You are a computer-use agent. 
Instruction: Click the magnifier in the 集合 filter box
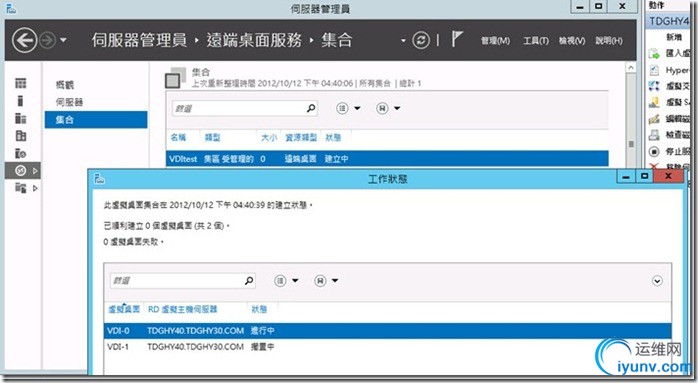coord(311,108)
